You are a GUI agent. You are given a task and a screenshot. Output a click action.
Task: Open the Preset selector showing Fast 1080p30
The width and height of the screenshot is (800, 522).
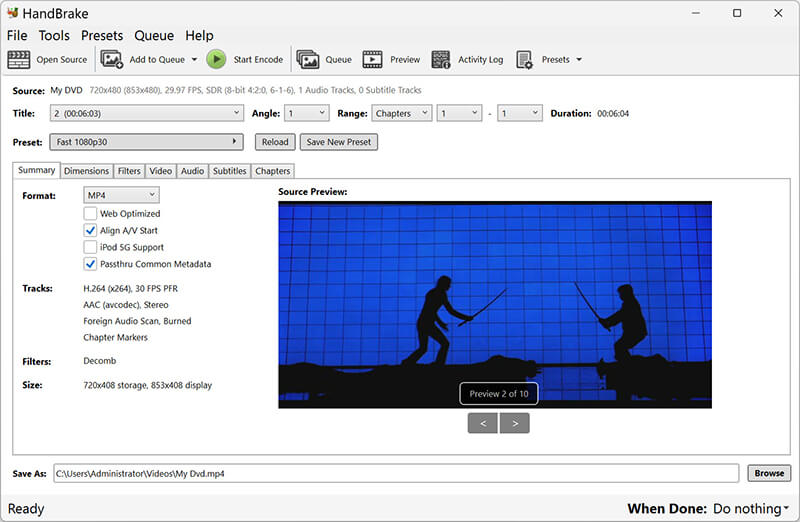(x=146, y=142)
